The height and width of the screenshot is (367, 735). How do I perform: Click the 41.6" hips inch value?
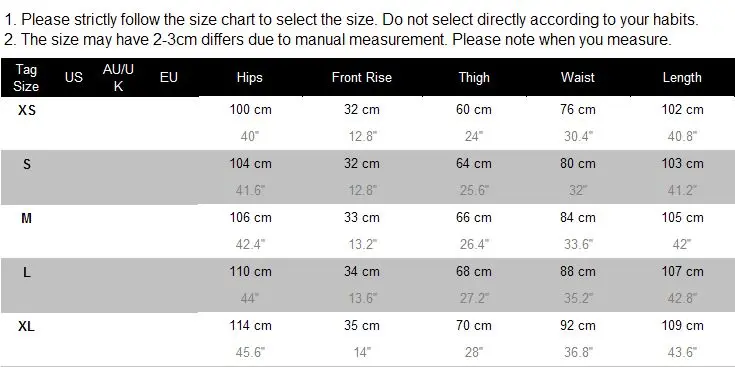point(250,190)
